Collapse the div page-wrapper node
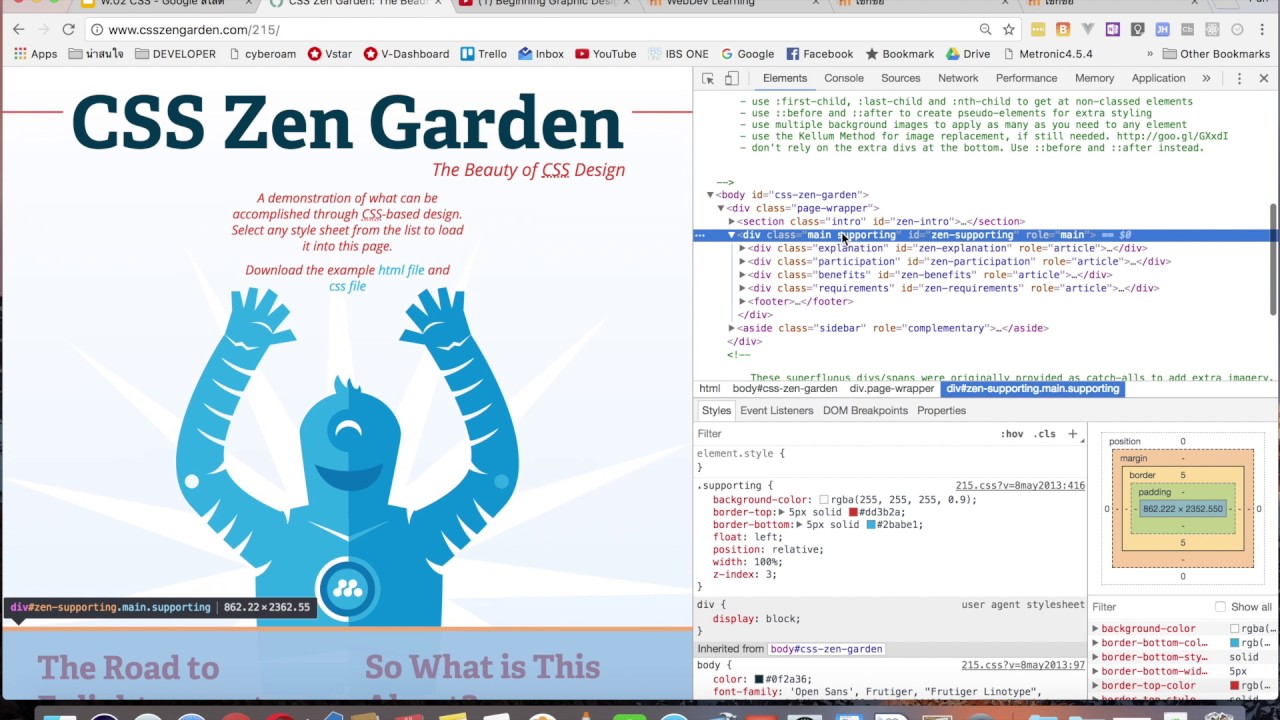This screenshot has width=1280, height=720. pyautogui.click(x=721, y=208)
